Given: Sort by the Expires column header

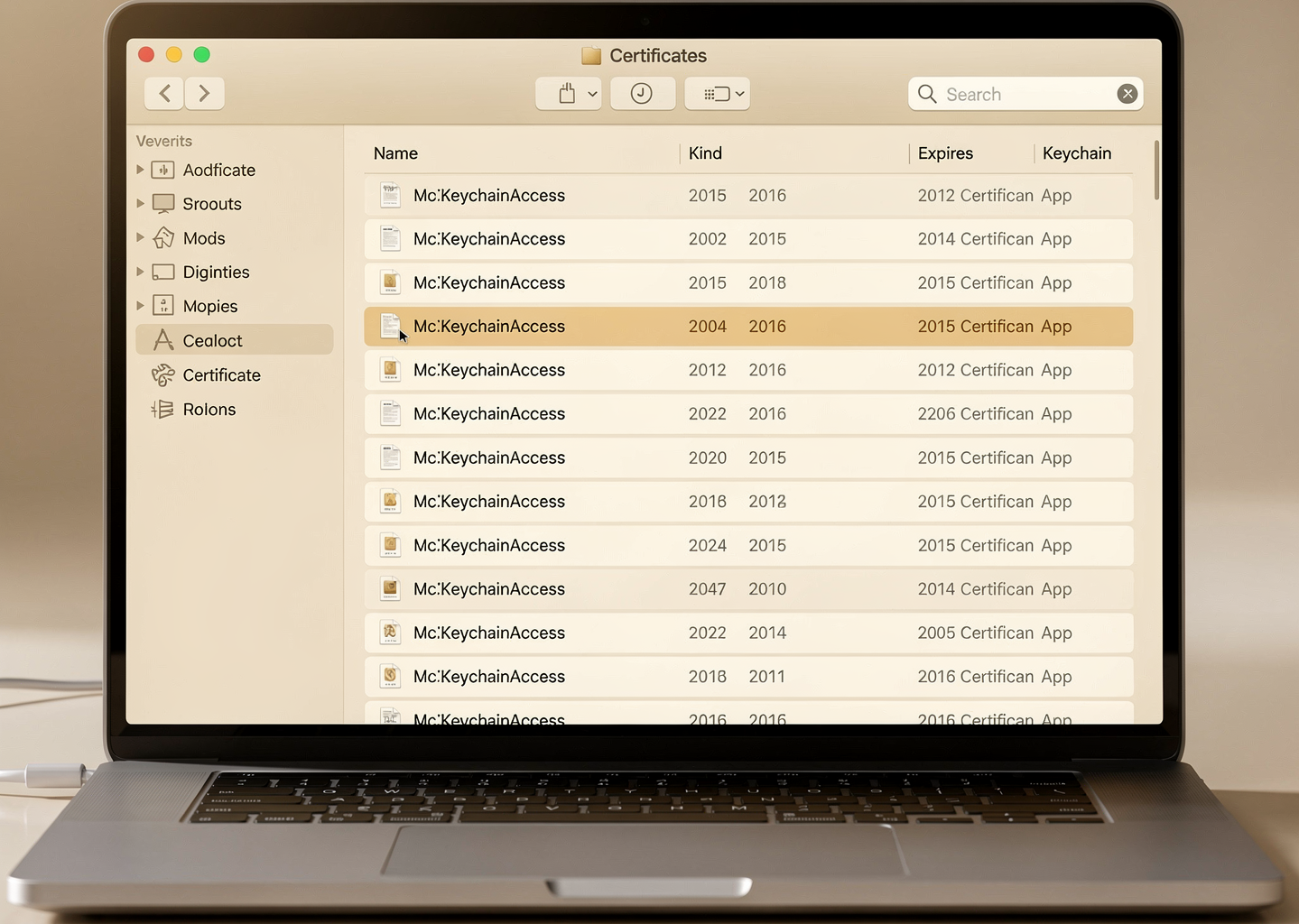Looking at the screenshot, I should 945,153.
